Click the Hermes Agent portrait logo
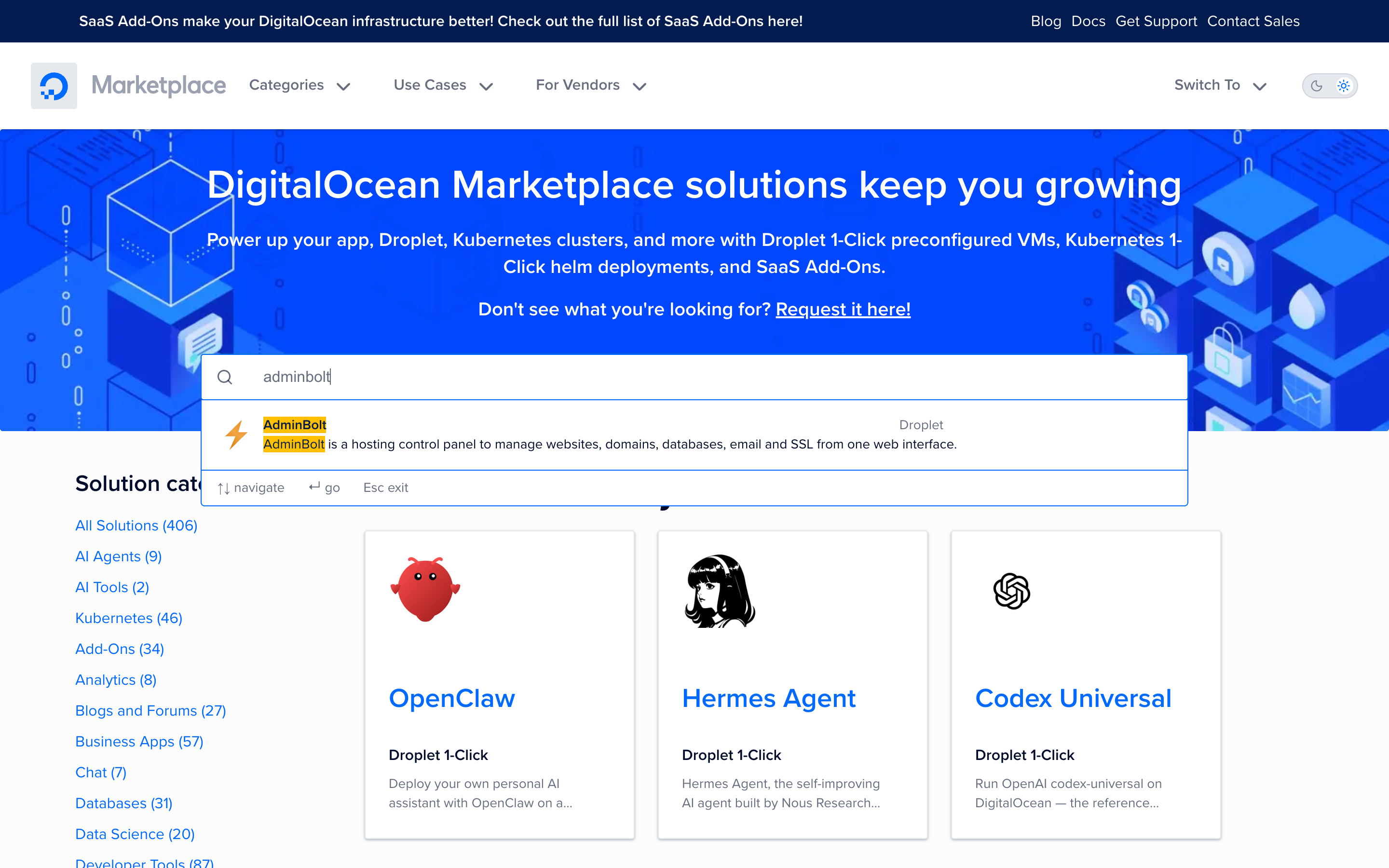The image size is (1389, 868). coord(720,591)
